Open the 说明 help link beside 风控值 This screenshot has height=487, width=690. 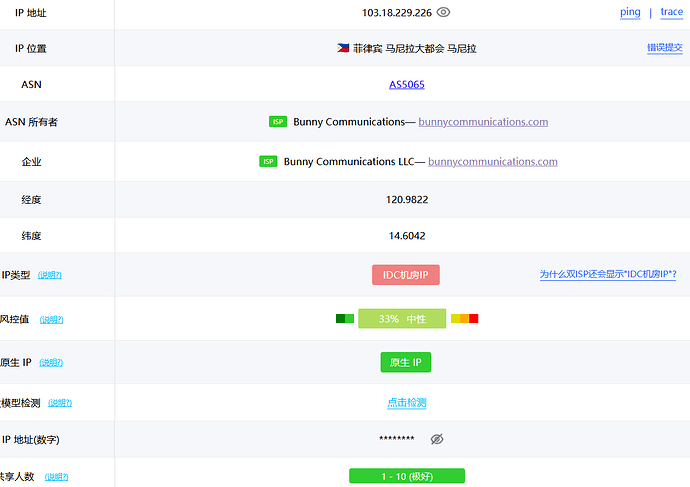pyautogui.click(x=51, y=319)
